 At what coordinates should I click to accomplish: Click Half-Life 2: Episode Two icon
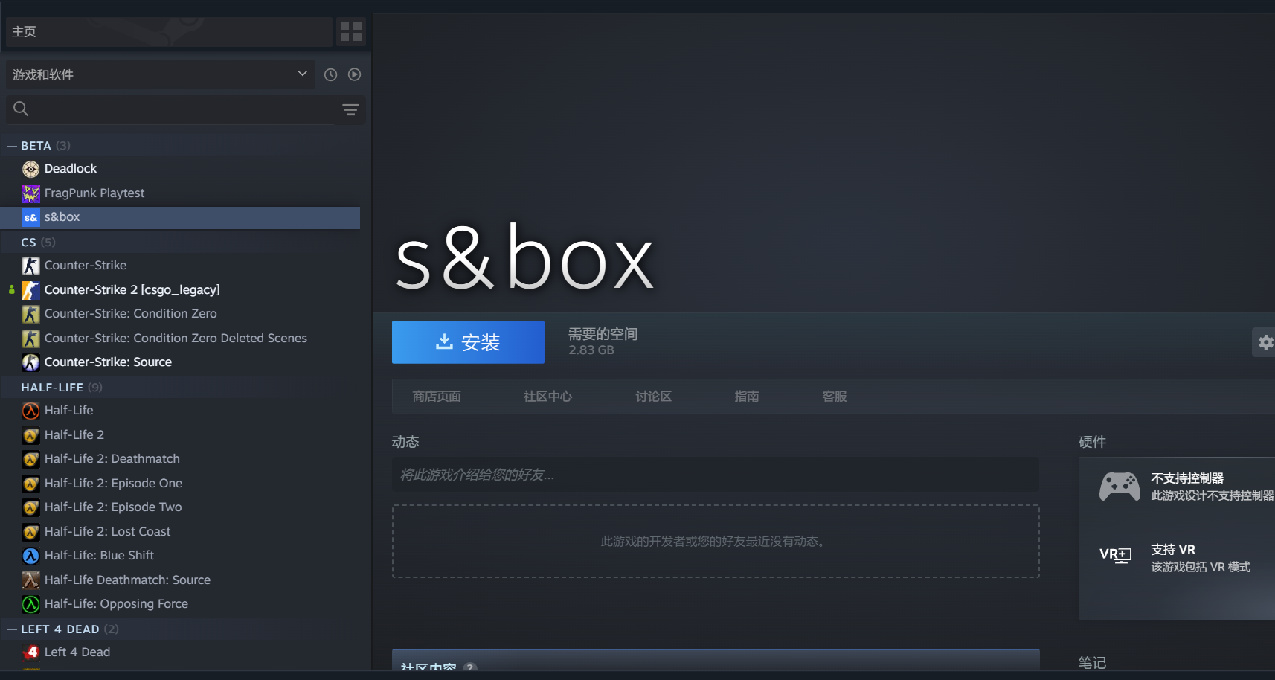[x=31, y=507]
